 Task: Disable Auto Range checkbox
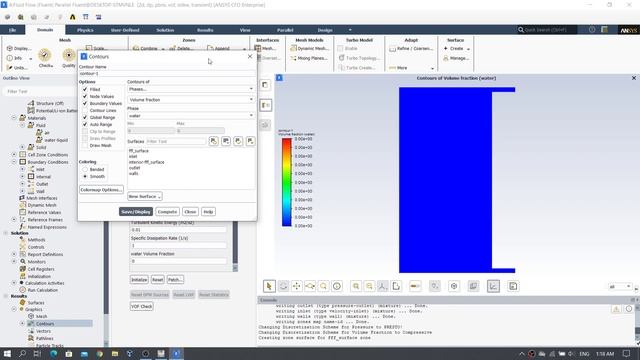[85, 124]
